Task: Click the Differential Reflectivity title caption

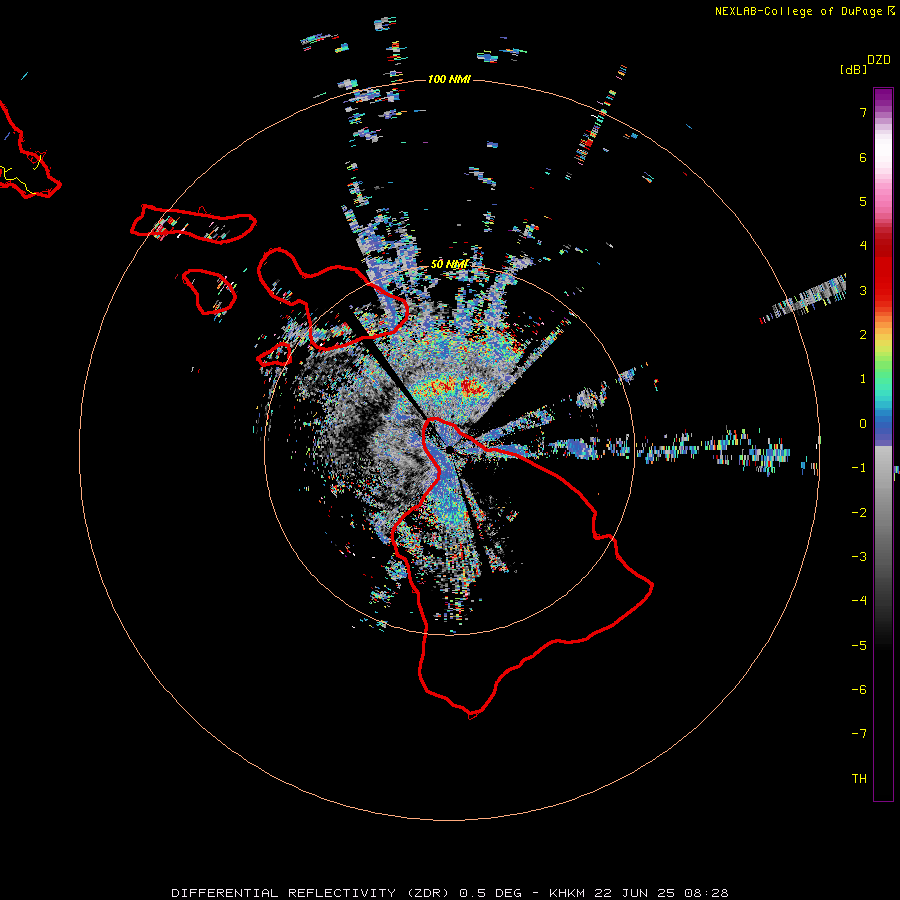Action: pos(449,893)
